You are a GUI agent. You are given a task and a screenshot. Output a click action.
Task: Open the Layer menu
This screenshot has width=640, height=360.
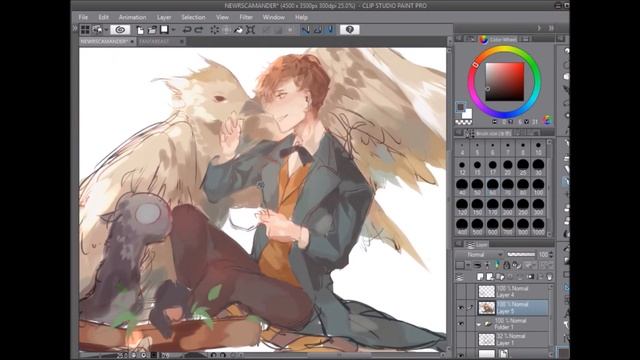coord(164,17)
